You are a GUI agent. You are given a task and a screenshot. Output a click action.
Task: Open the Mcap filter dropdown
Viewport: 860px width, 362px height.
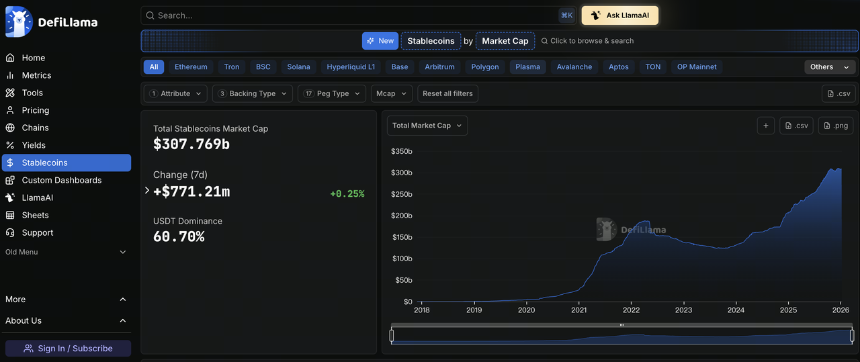pos(392,94)
